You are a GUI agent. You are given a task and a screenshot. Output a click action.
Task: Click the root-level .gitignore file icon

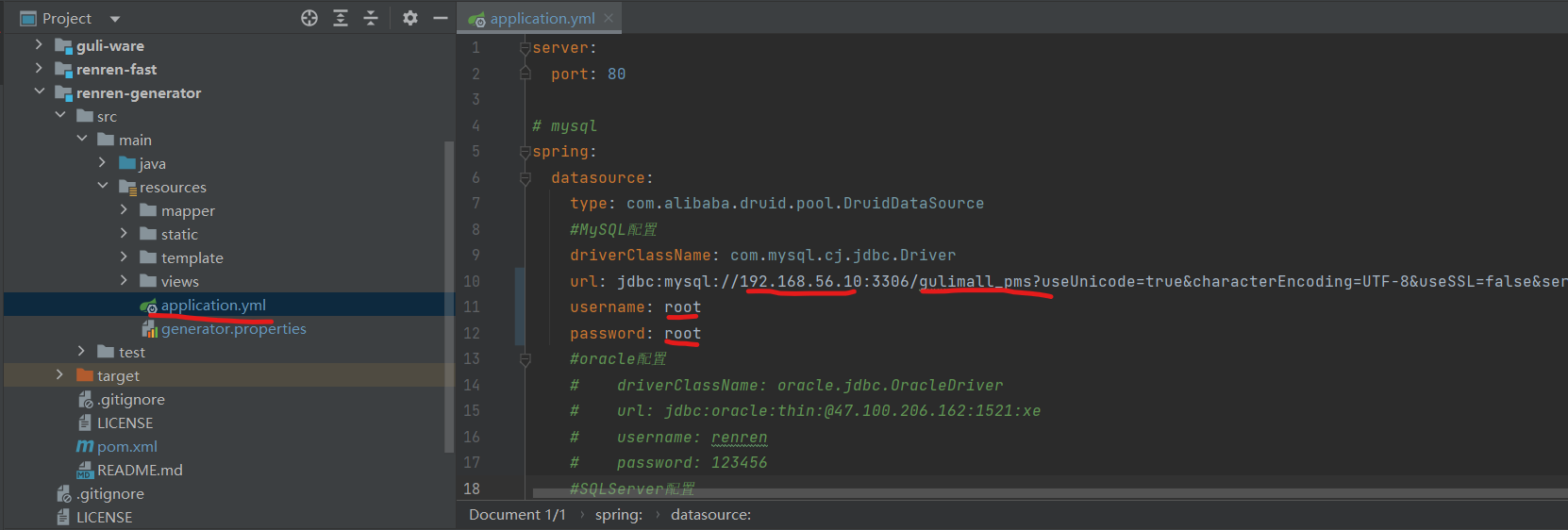pos(64,493)
